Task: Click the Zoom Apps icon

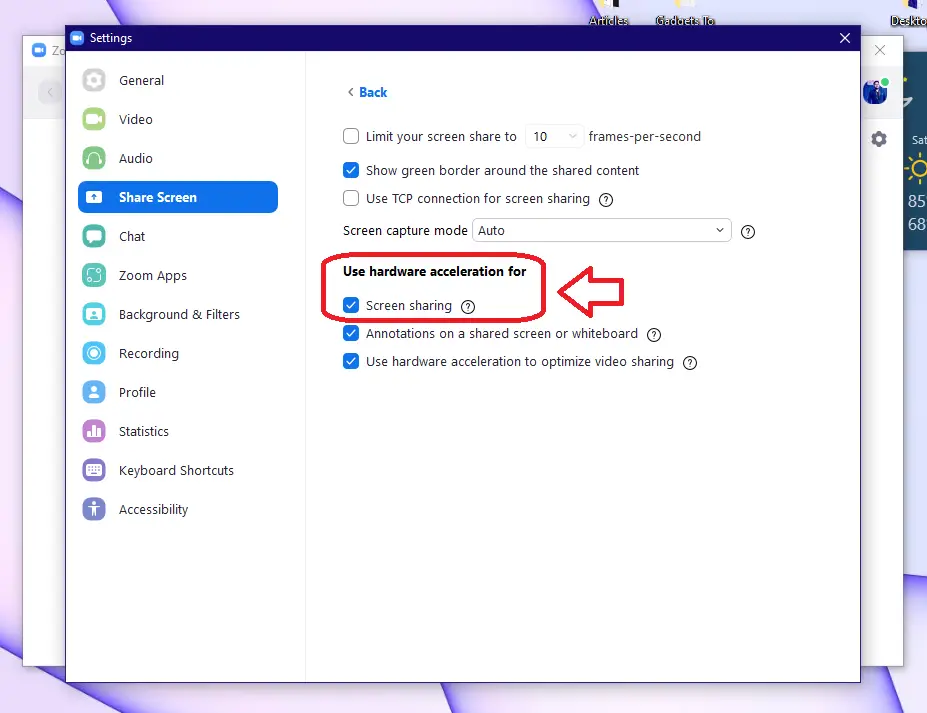Action: [94, 276]
